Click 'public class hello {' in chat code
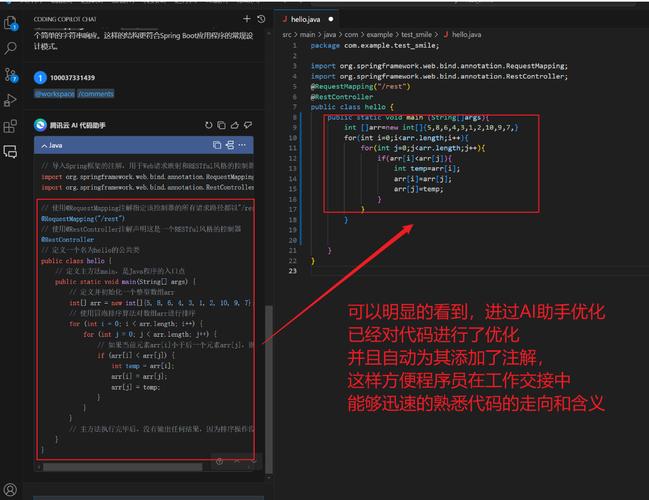Image resolution: width=649 pixels, height=500 pixels. 76,261
